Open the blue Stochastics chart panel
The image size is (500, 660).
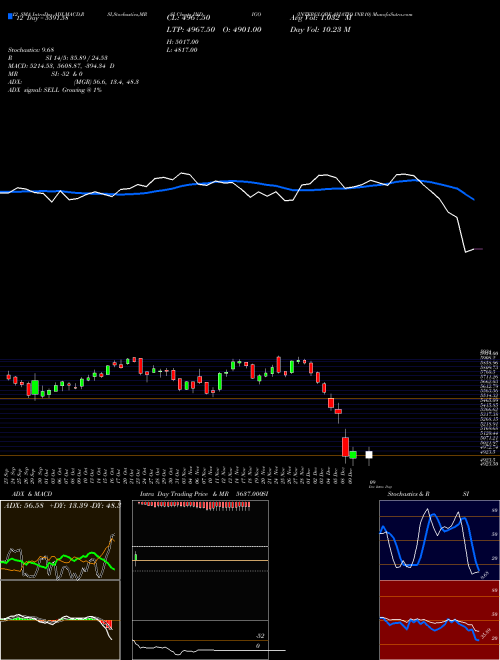coord(439,540)
